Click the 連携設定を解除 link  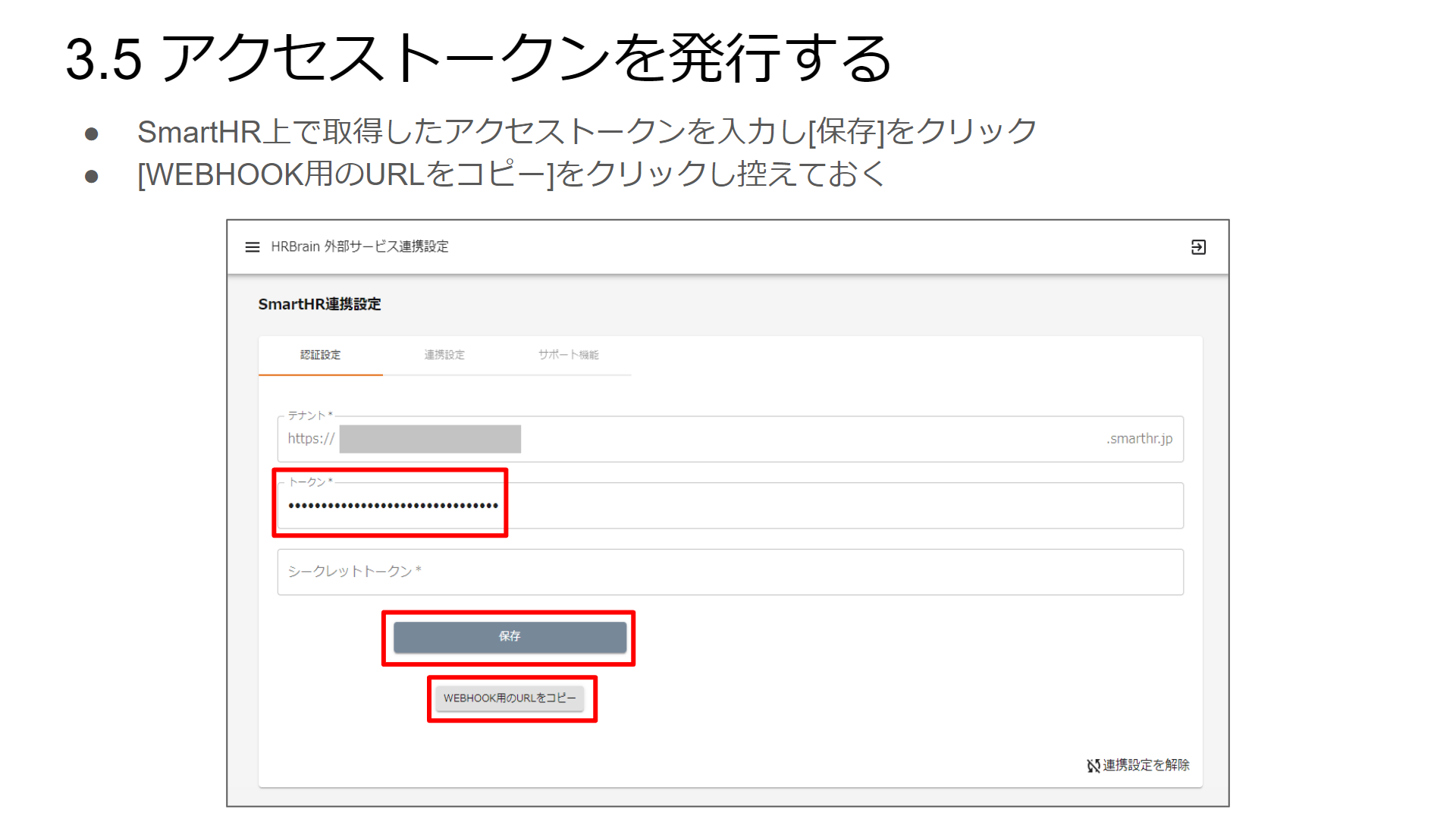pos(1146,765)
